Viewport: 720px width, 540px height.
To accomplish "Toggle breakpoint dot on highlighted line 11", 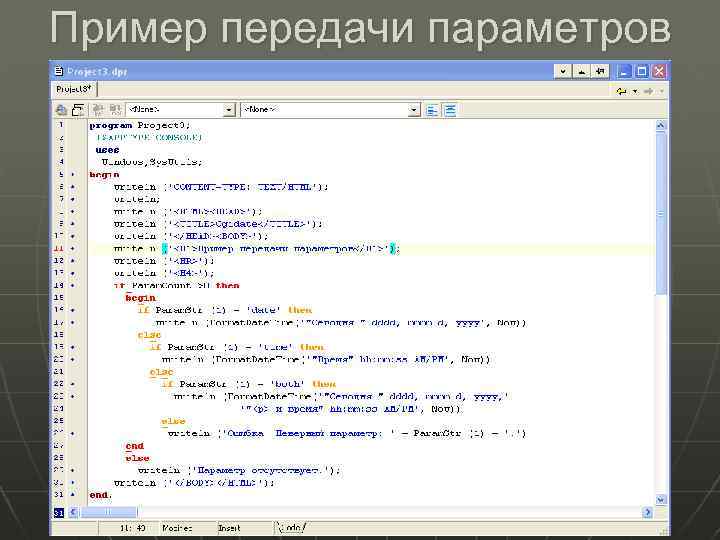I will [73, 248].
